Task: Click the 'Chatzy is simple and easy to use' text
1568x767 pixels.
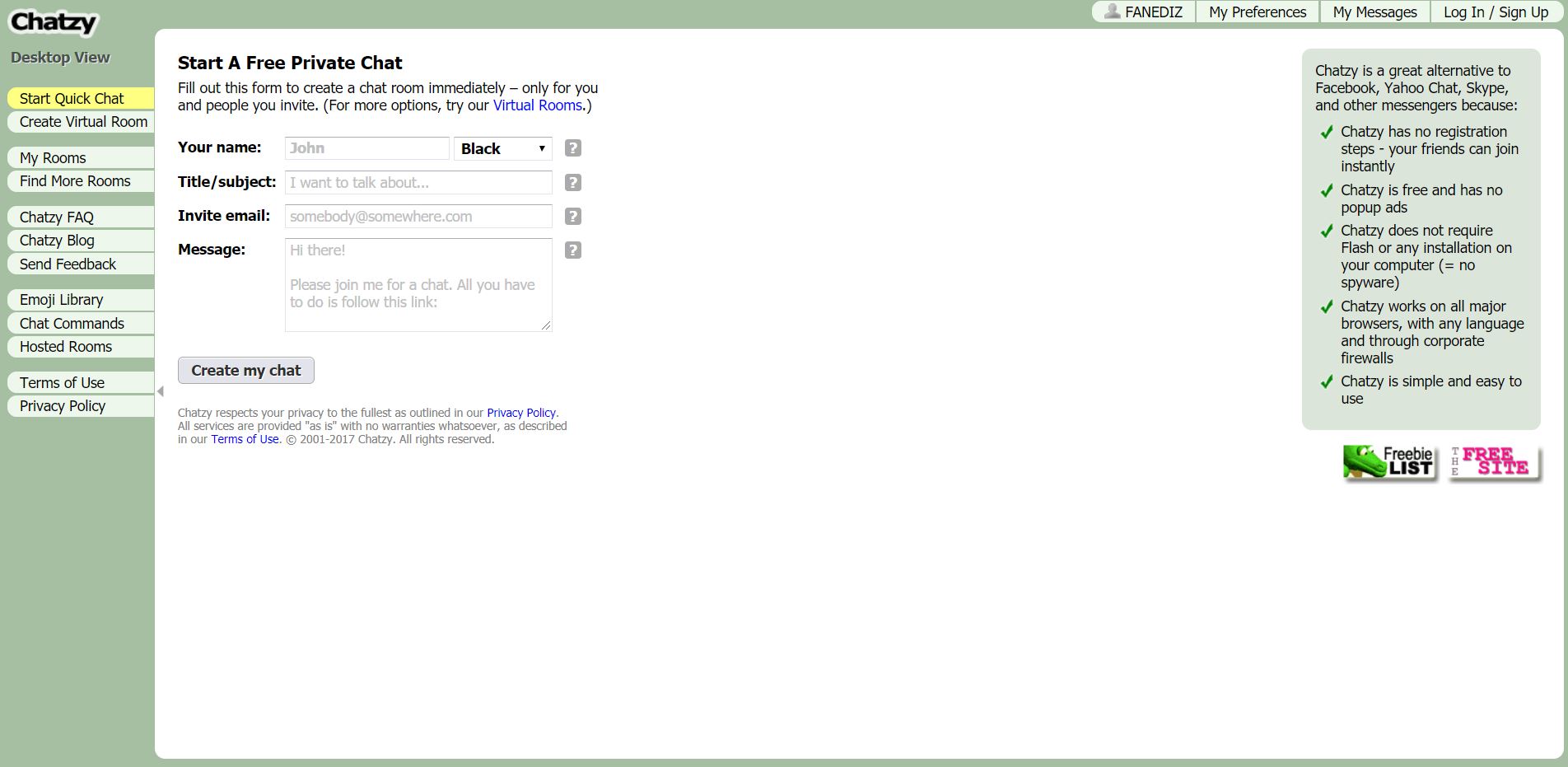Action: pos(1431,390)
